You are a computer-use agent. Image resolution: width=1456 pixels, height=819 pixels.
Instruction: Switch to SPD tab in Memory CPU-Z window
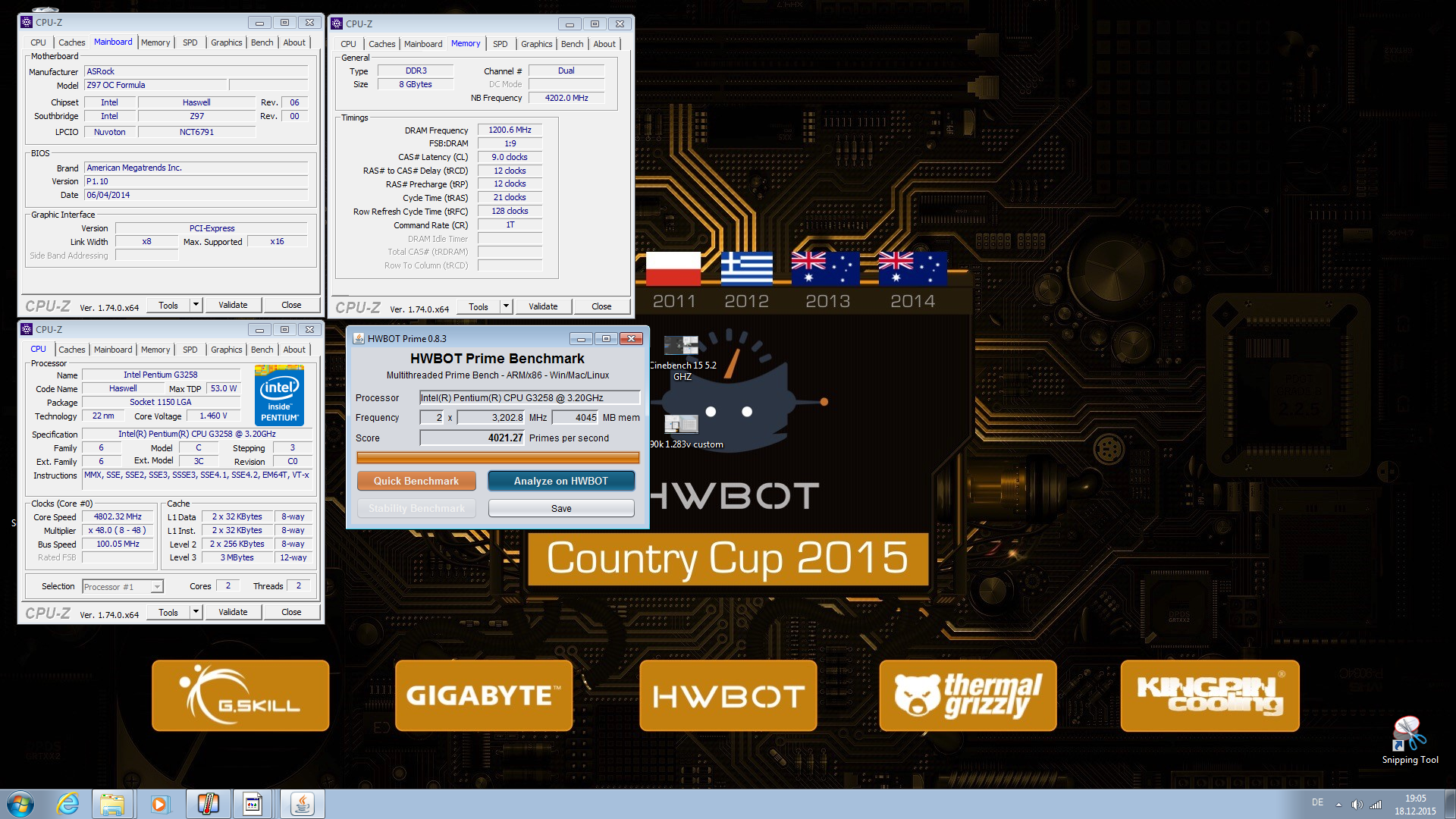[500, 44]
